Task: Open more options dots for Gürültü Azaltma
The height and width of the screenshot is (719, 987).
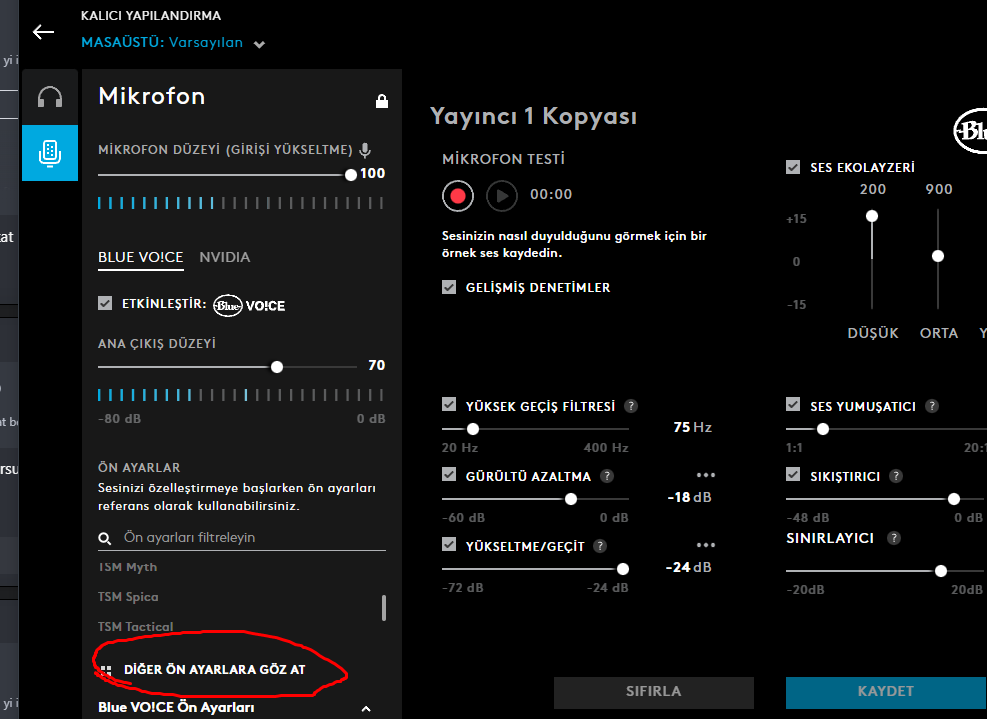Action: 706,475
